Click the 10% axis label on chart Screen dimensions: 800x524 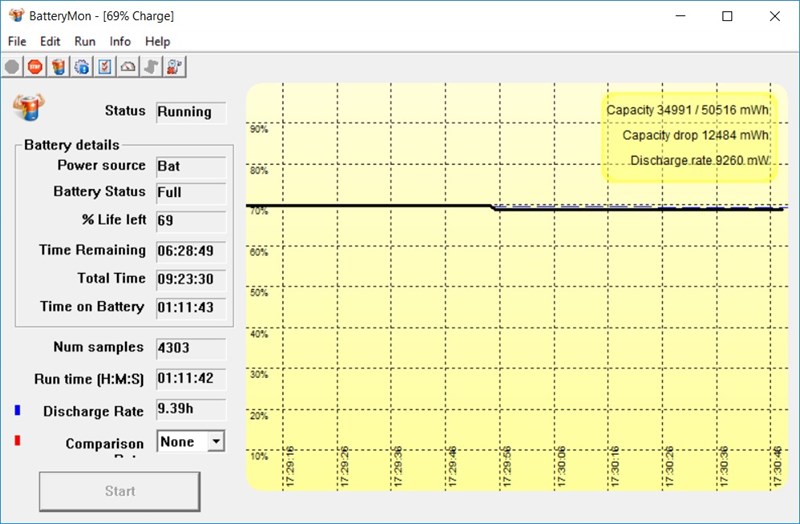coord(259,456)
